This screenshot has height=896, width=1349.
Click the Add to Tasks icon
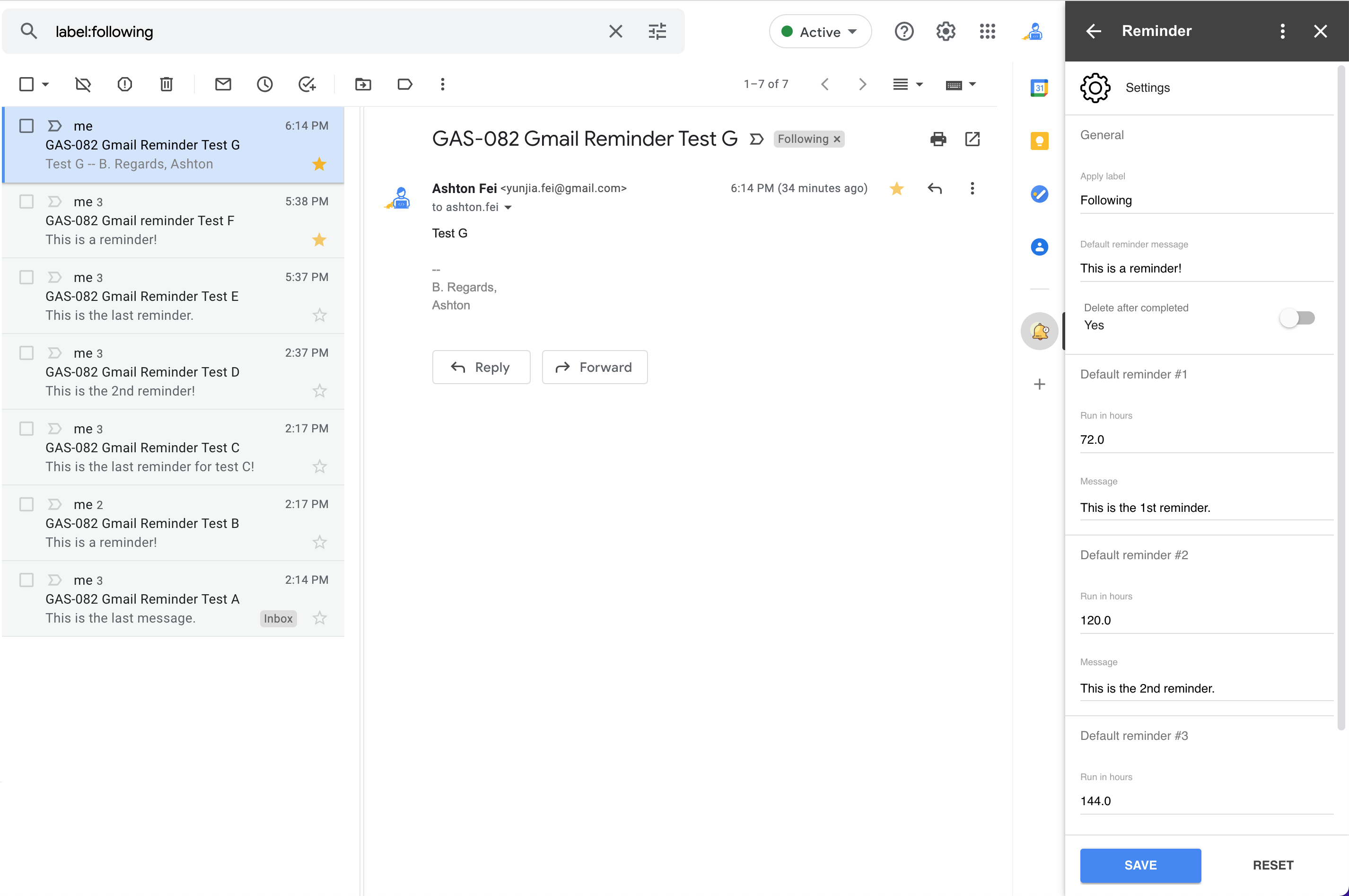pos(307,85)
